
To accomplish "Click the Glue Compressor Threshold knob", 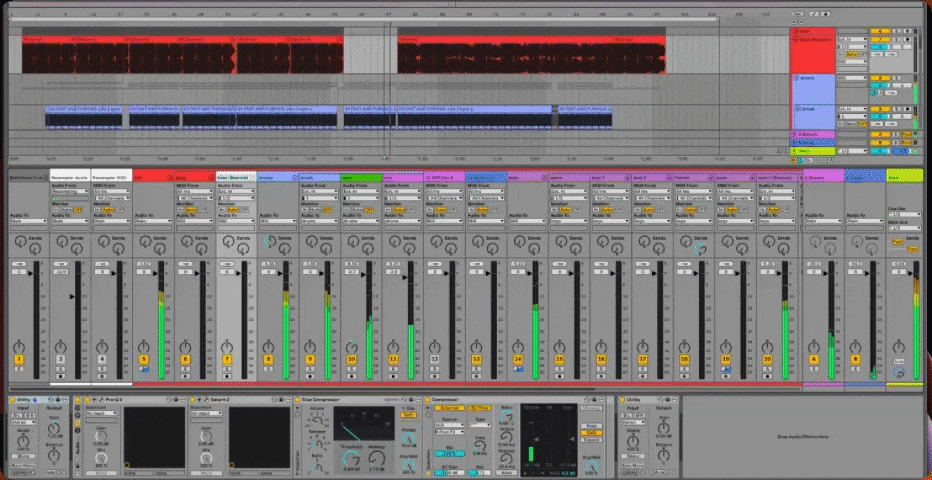I will tap(352, 456).
